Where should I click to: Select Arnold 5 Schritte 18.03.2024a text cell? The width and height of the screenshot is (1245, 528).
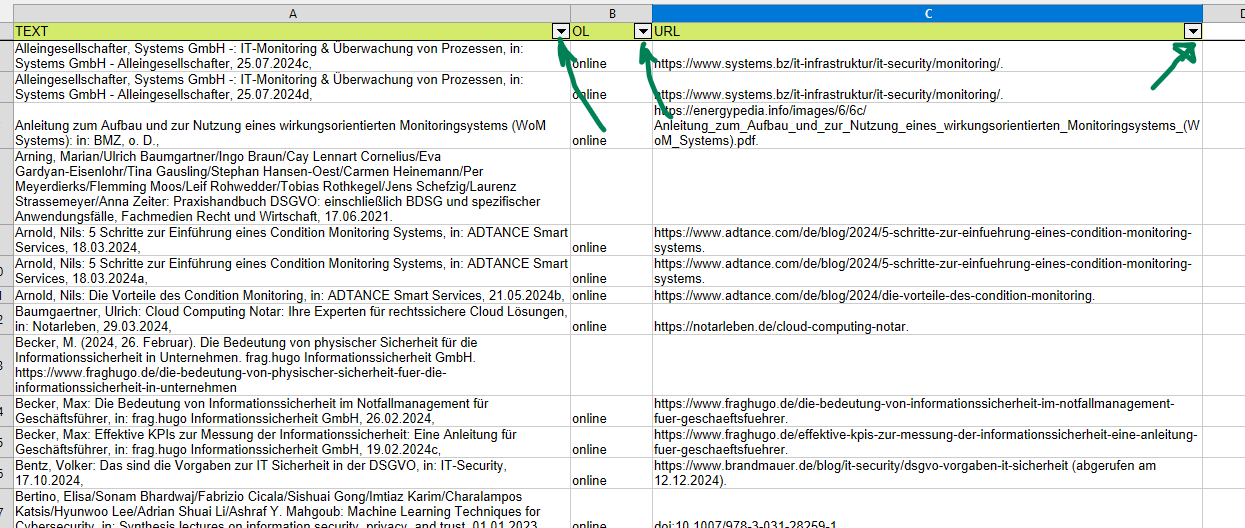click(292, 271)
